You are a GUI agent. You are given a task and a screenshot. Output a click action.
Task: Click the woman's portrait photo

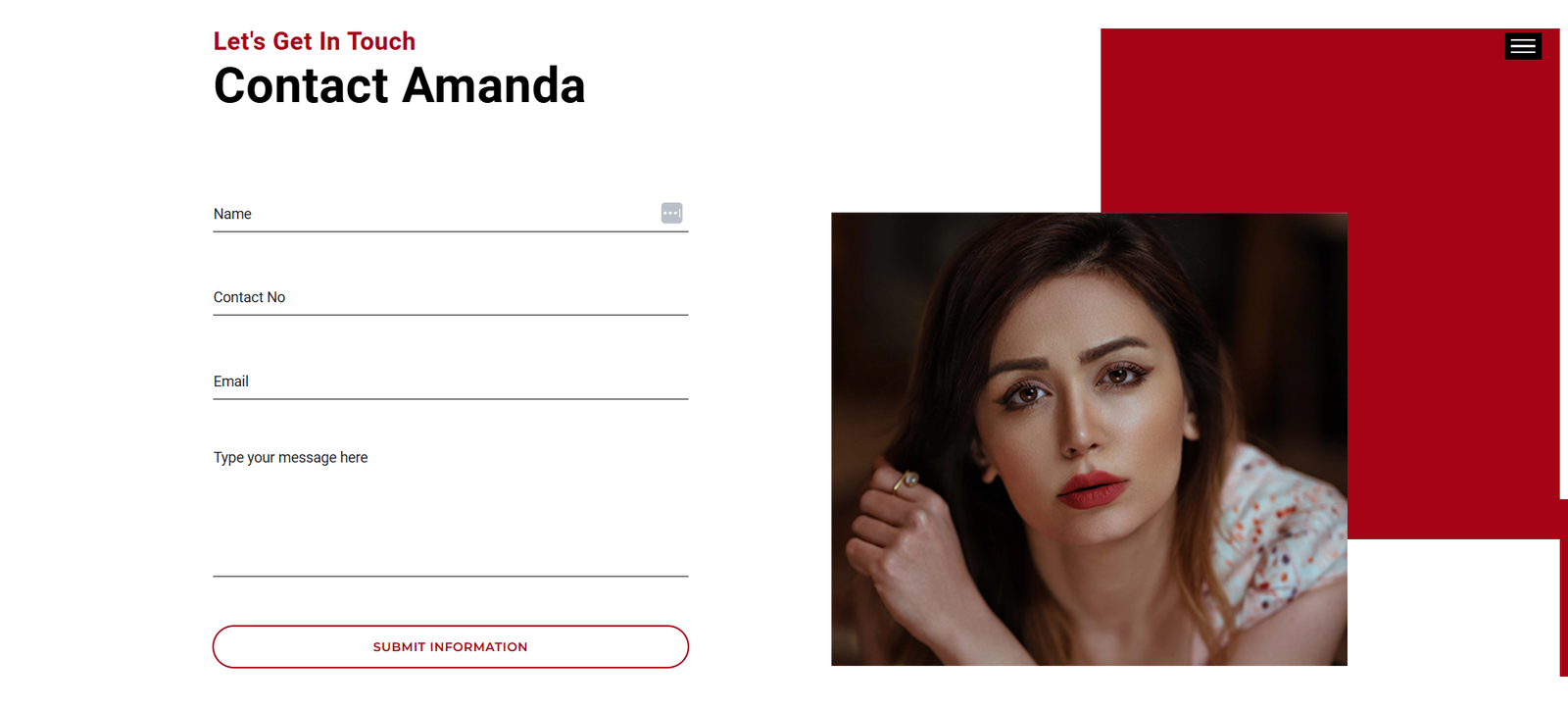[1089, 439]
